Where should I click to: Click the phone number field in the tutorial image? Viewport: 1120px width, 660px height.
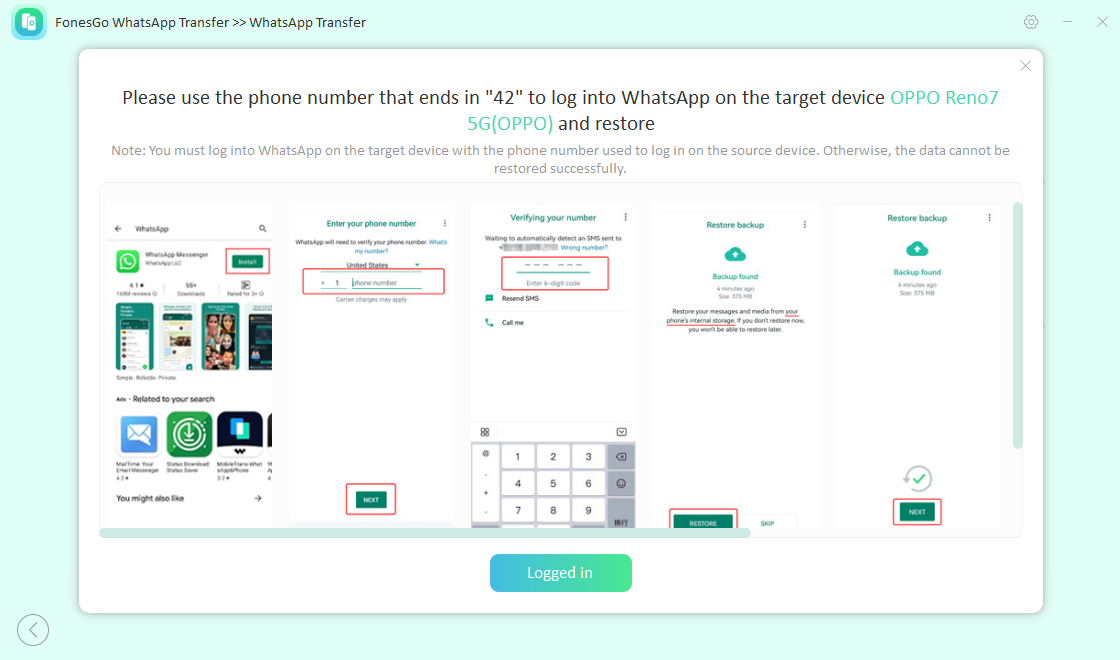(386, 283)
